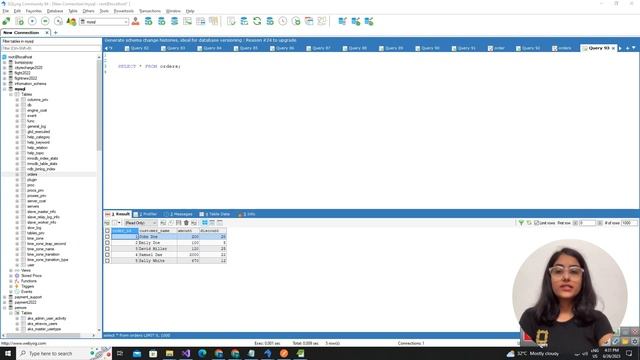Expand the orders table node
640x360 pixels.
(x=17, y=174)
